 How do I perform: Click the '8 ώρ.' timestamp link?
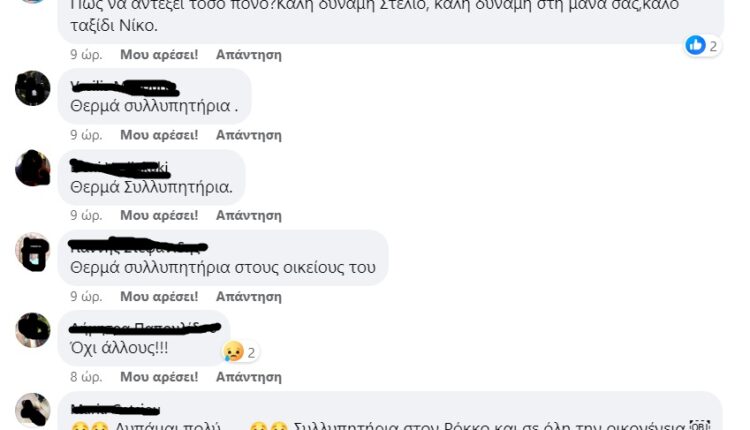pyautogui.click(x=86, y=377)
